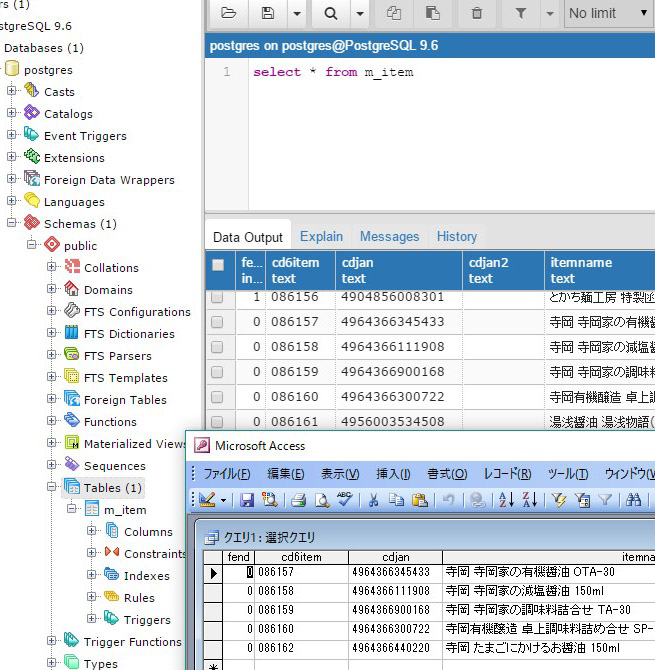Viewport: 655px width, 670px height.
Task: Select the row checkbox for 086159
Action: click(217, 372)
